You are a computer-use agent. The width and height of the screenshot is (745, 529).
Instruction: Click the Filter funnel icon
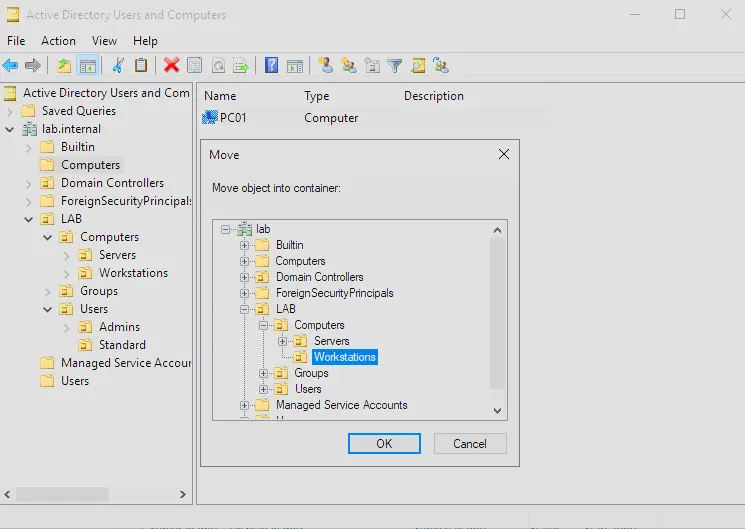pos(395,66)
